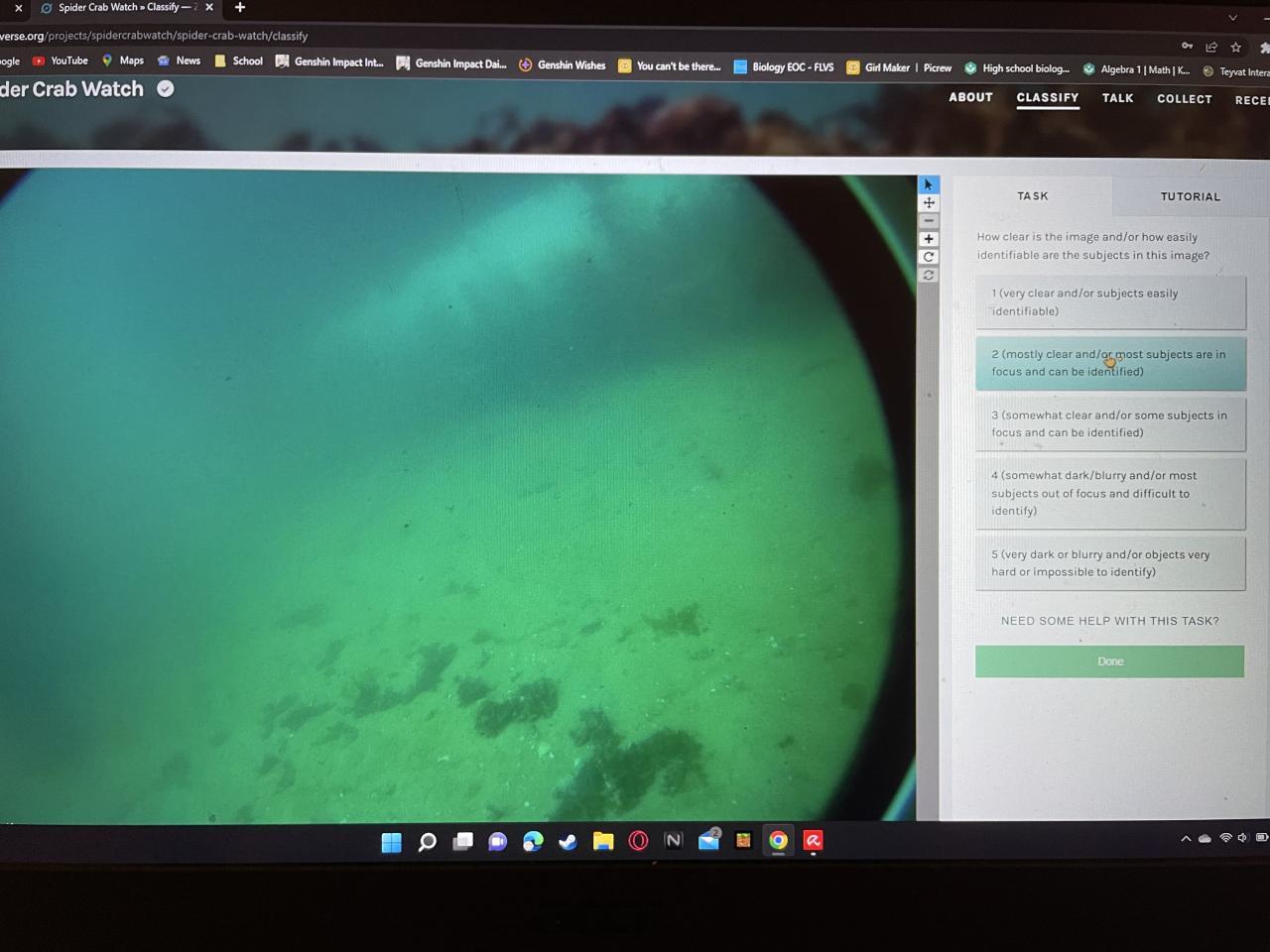Open Wi-Fi network settings in tray
The image size is (1270, 952).
[x=1226, y=838]
